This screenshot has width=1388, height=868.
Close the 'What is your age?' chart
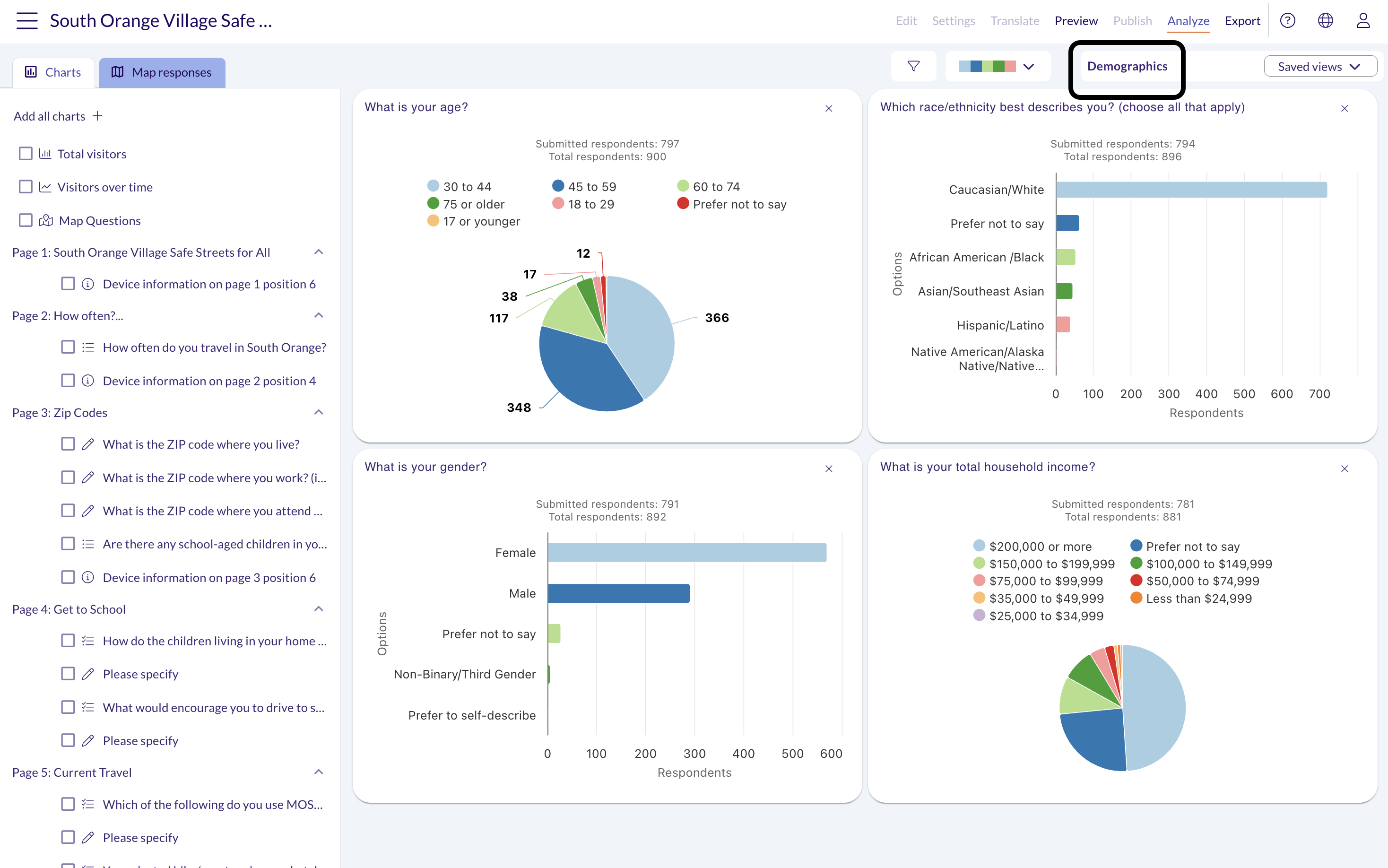point(829,109)
